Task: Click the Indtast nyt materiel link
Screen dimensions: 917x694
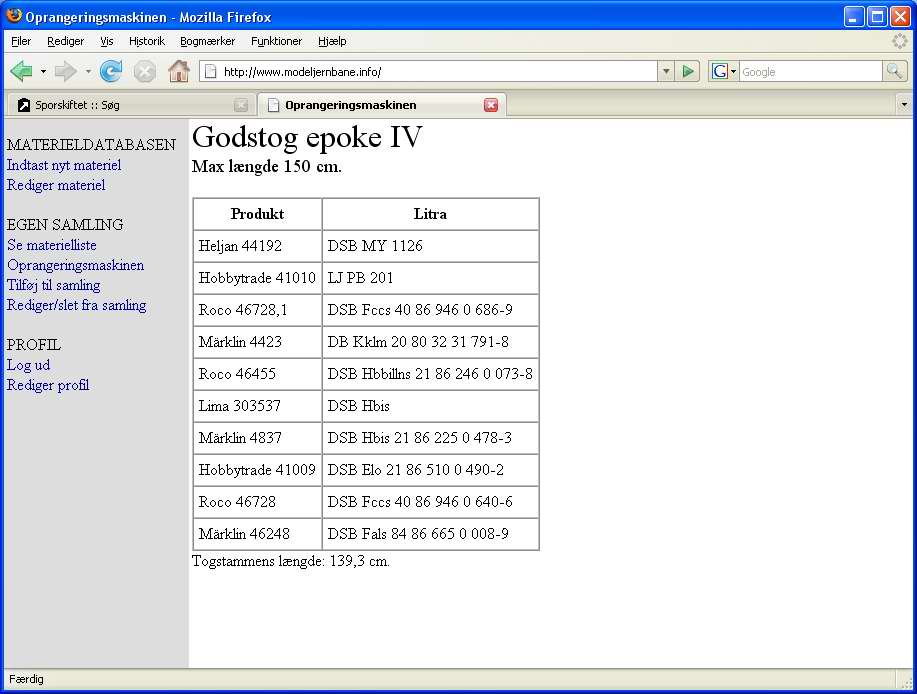Action: [64, 165]
